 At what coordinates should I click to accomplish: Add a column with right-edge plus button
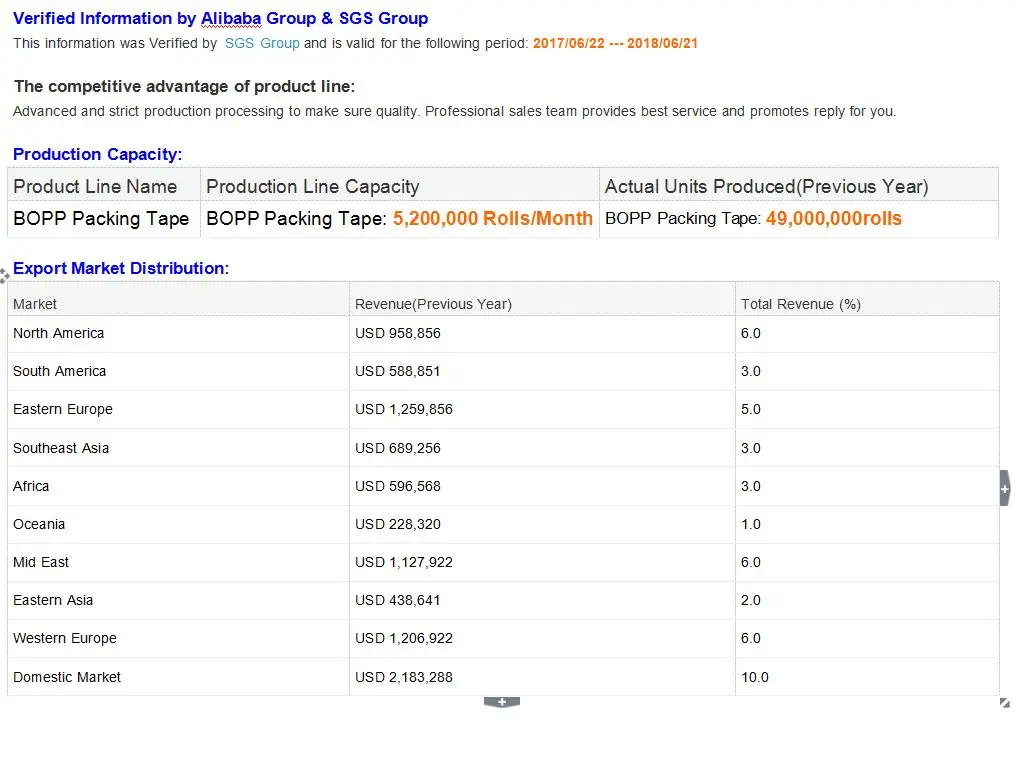pyautogui.click(x=1004, y=488)
